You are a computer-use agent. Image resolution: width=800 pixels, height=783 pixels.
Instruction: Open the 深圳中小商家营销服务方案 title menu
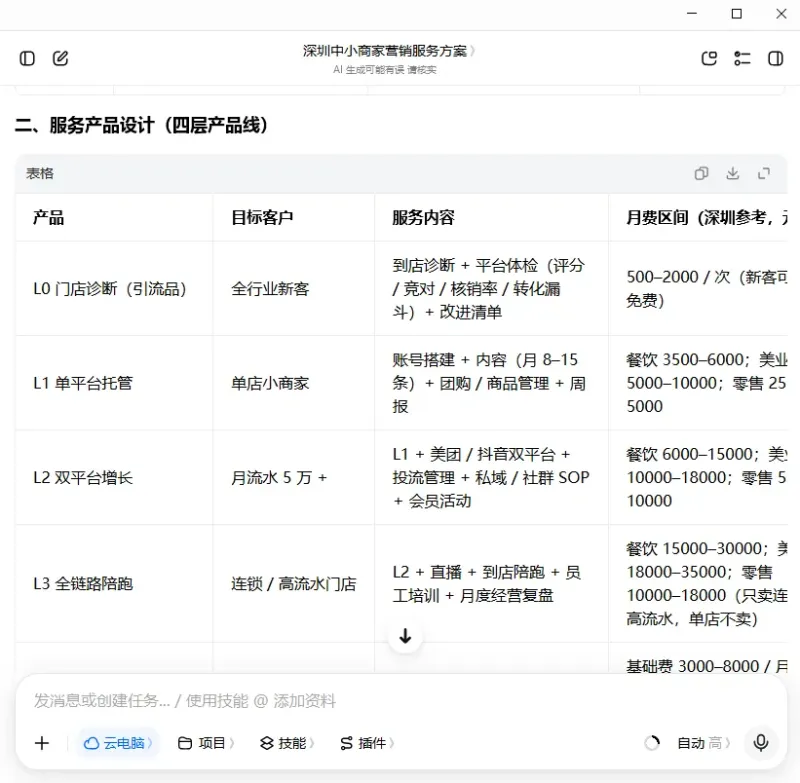(388, 51)
